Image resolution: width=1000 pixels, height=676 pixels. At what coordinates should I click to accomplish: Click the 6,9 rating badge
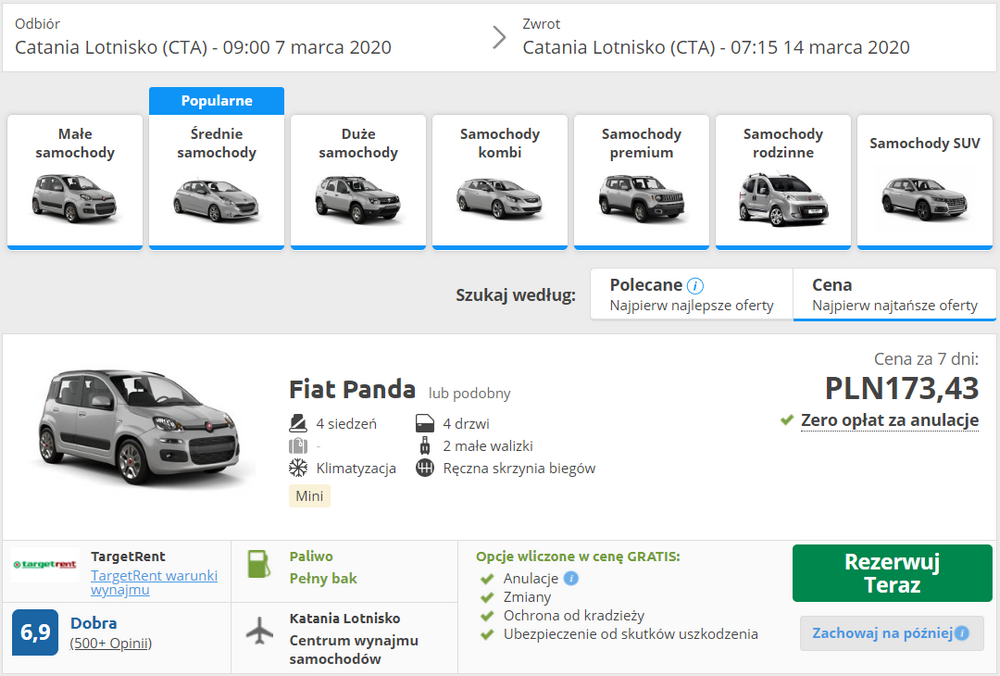35,632
